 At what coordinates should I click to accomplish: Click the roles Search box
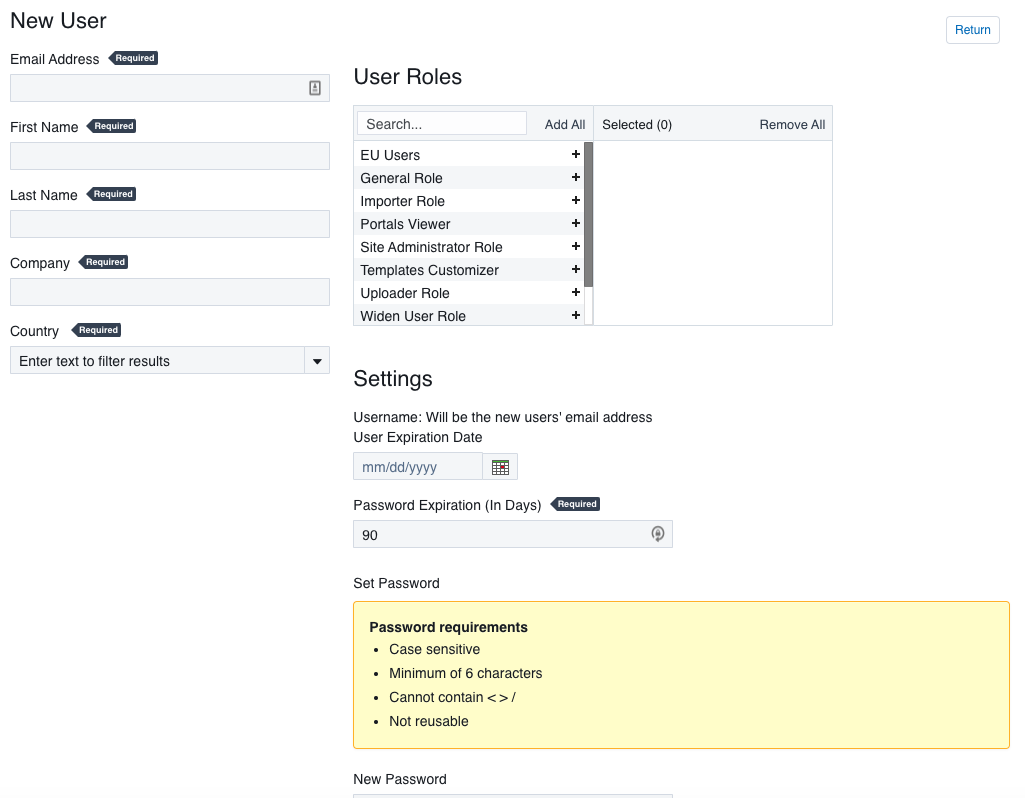[x=441, y=122]
